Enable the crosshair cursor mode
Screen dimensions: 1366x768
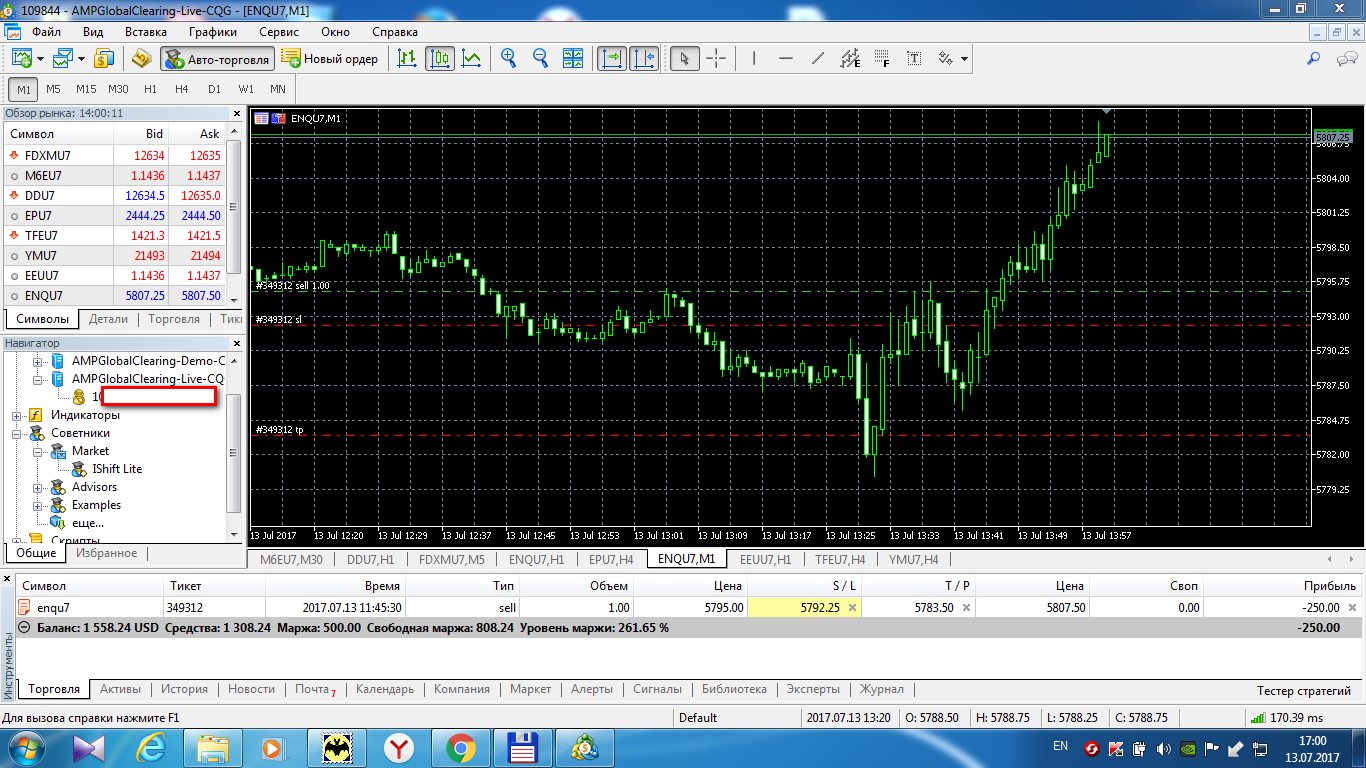coord(716,58)
